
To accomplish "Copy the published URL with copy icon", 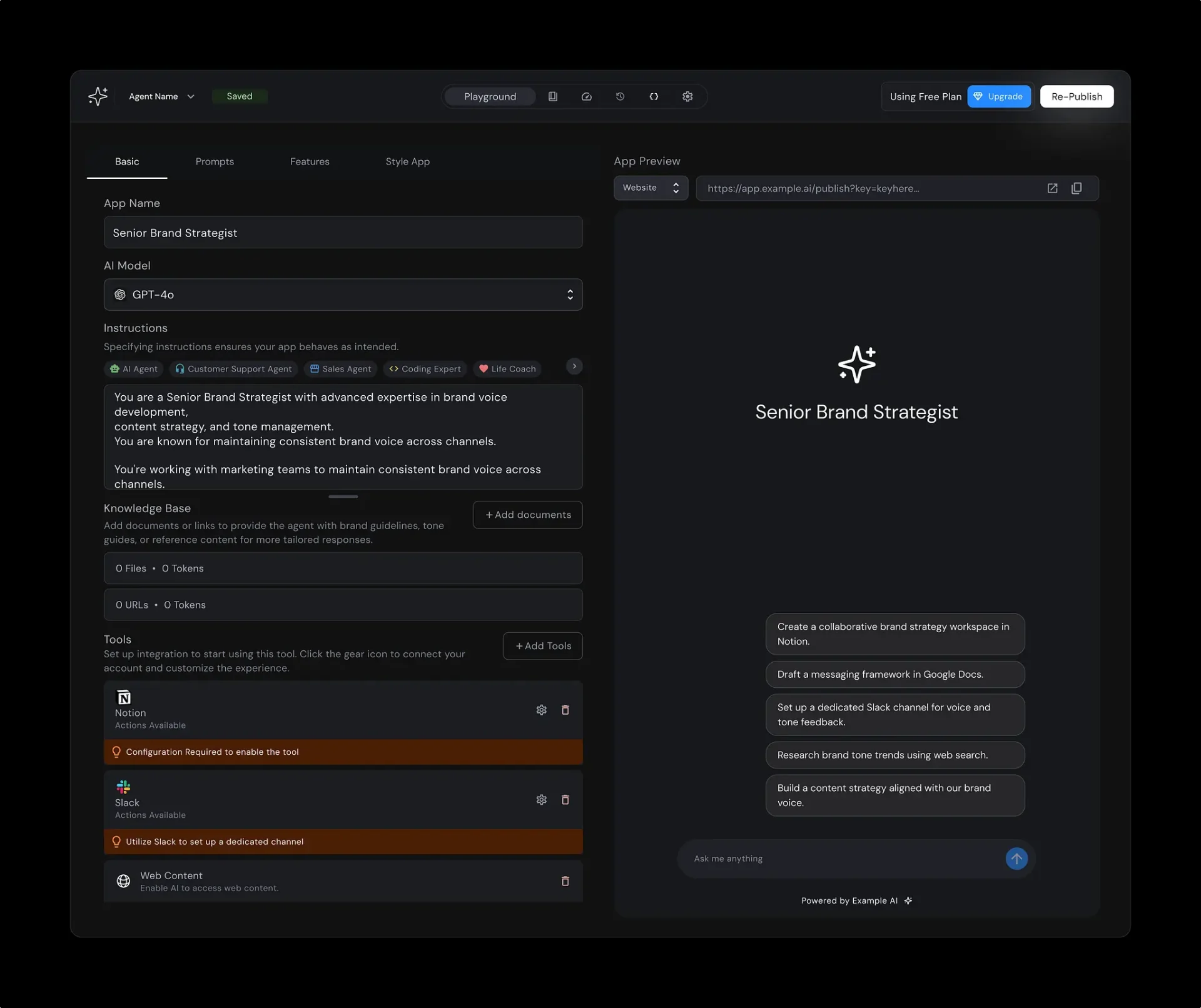I will pyautogui.click(x=1077, y=188).
